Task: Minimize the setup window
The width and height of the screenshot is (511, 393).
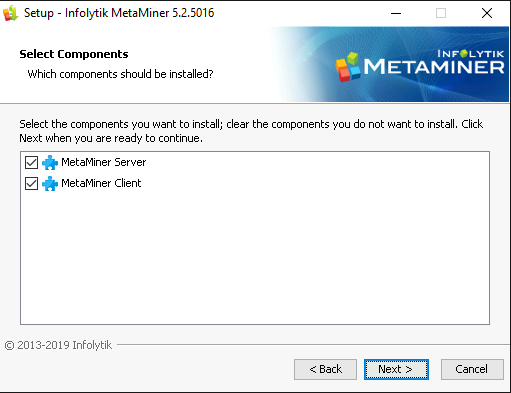Action: click(x=396, y=13)
